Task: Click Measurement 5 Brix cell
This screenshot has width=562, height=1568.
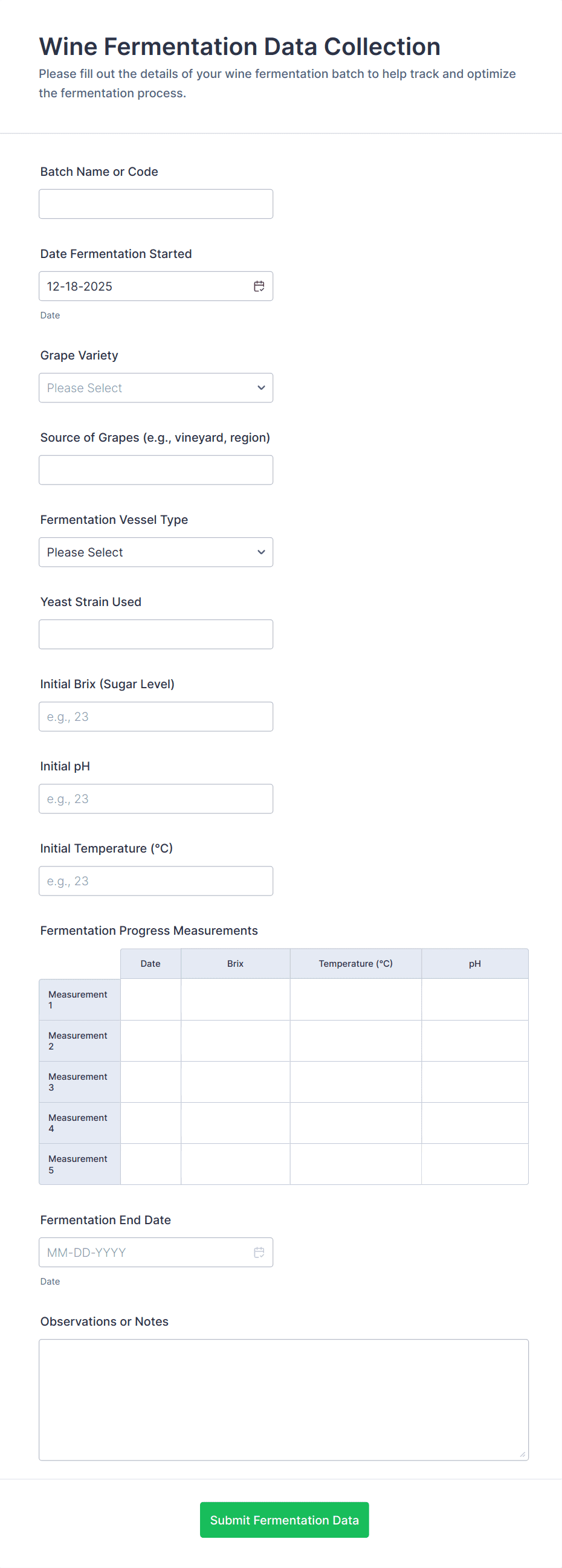Action: pyautogui.click(x=235, y=1164)
